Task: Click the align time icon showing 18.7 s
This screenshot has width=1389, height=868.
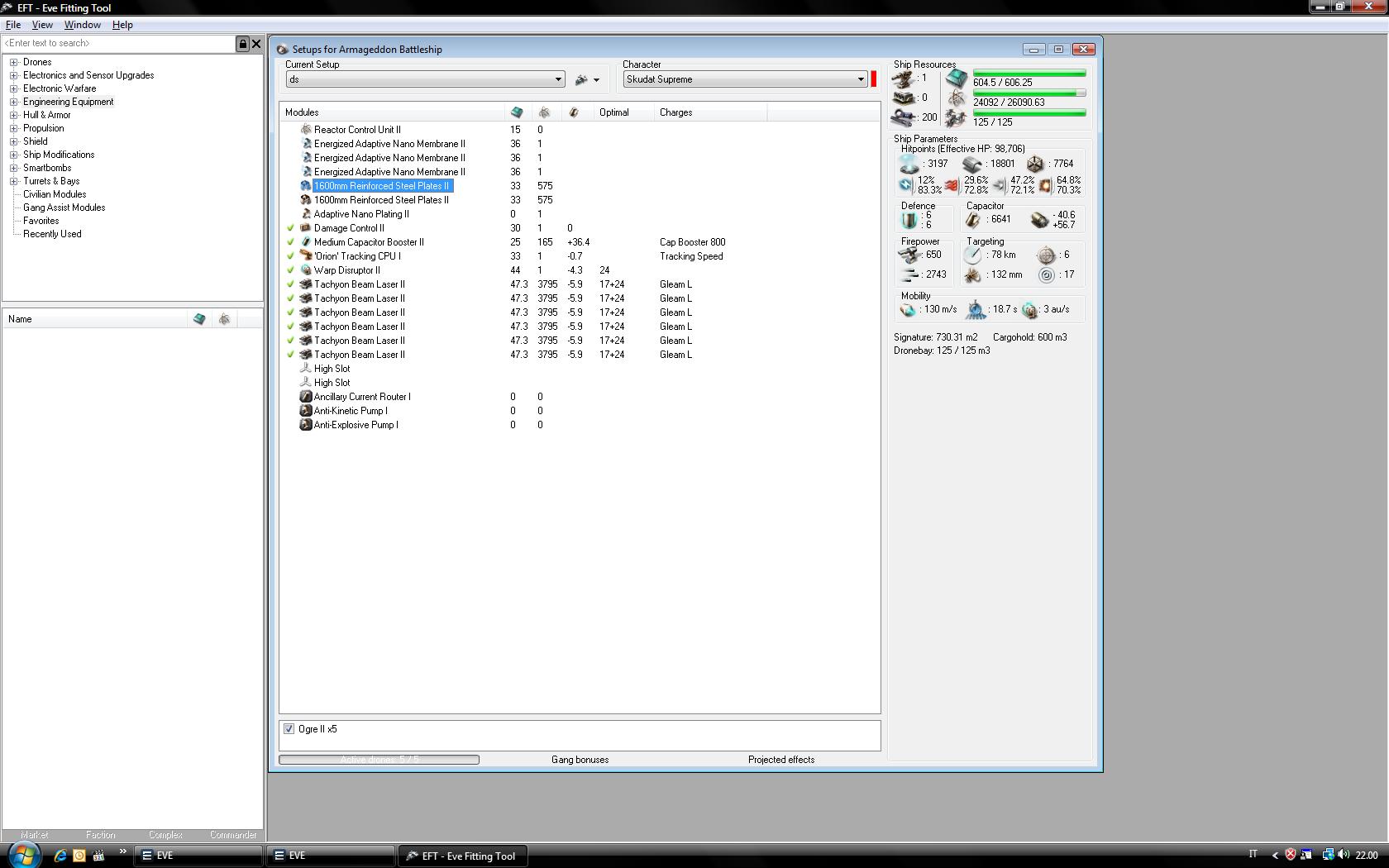Action: pyautogui.click(x=976, y=310)
